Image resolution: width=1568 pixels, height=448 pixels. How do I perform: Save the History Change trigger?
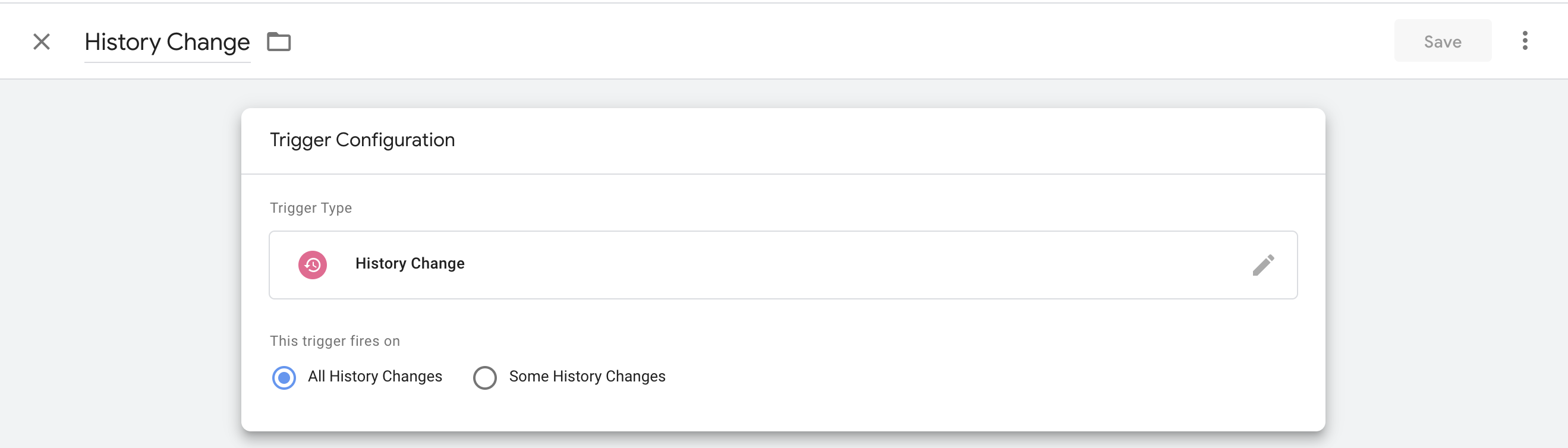(1442, 42)
